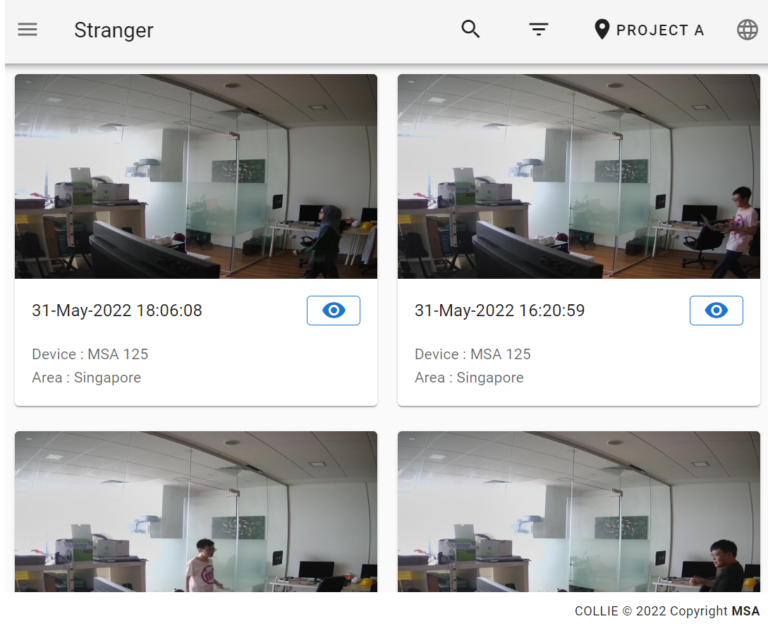Click Area : Singapore on 16:20:59 card
The height and width of the screenshot is (626, 768).
(x=469, y=378)
